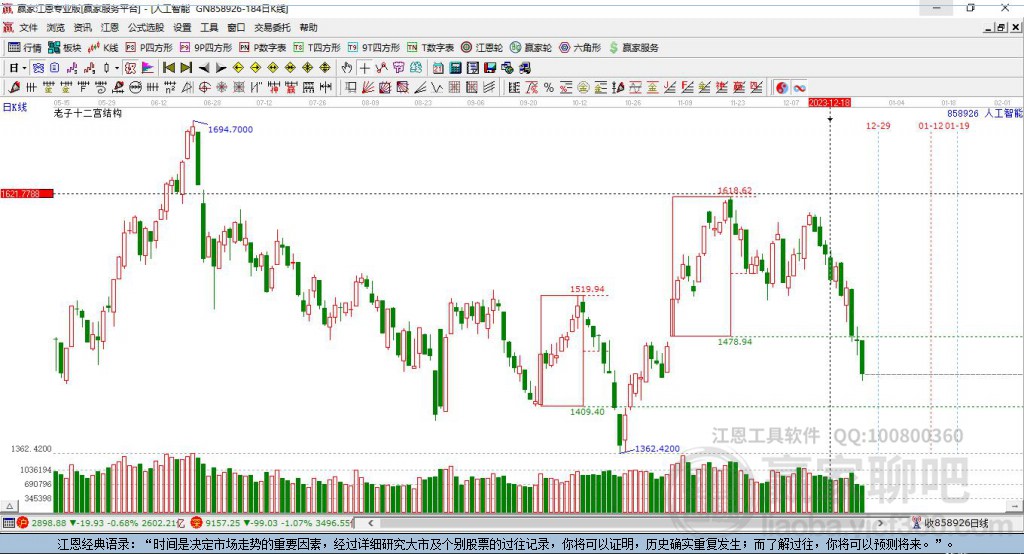The image size is (1024, 554).
Task: Open the 9P四方形 tool
Action: [x=206, y=48]
